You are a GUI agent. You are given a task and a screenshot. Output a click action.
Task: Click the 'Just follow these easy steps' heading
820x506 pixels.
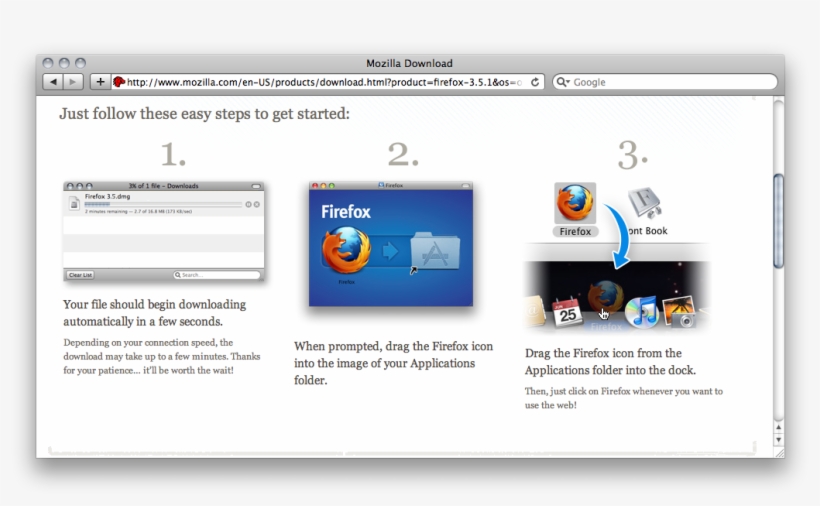tap(204, 113)
